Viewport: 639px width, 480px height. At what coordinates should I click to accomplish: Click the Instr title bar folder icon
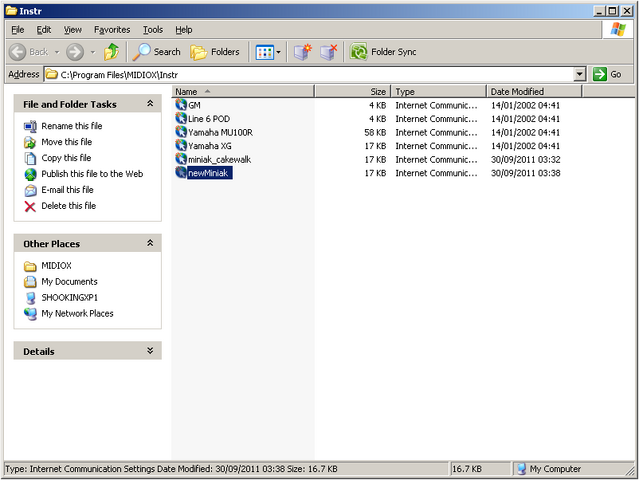(11, 11)
